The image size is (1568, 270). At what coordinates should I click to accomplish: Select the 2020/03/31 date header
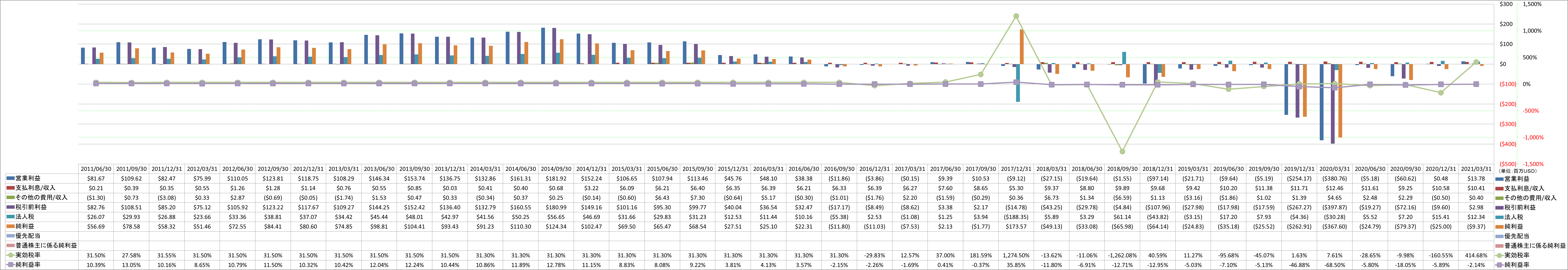(x=1334, y=169)
